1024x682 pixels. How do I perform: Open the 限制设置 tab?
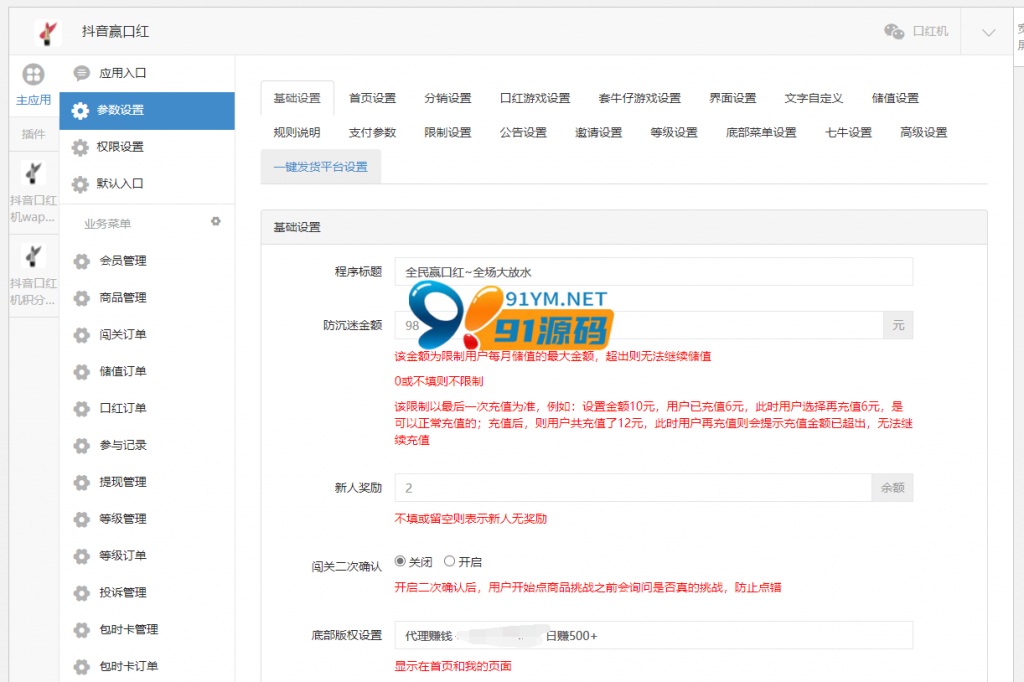coord(448,133)
